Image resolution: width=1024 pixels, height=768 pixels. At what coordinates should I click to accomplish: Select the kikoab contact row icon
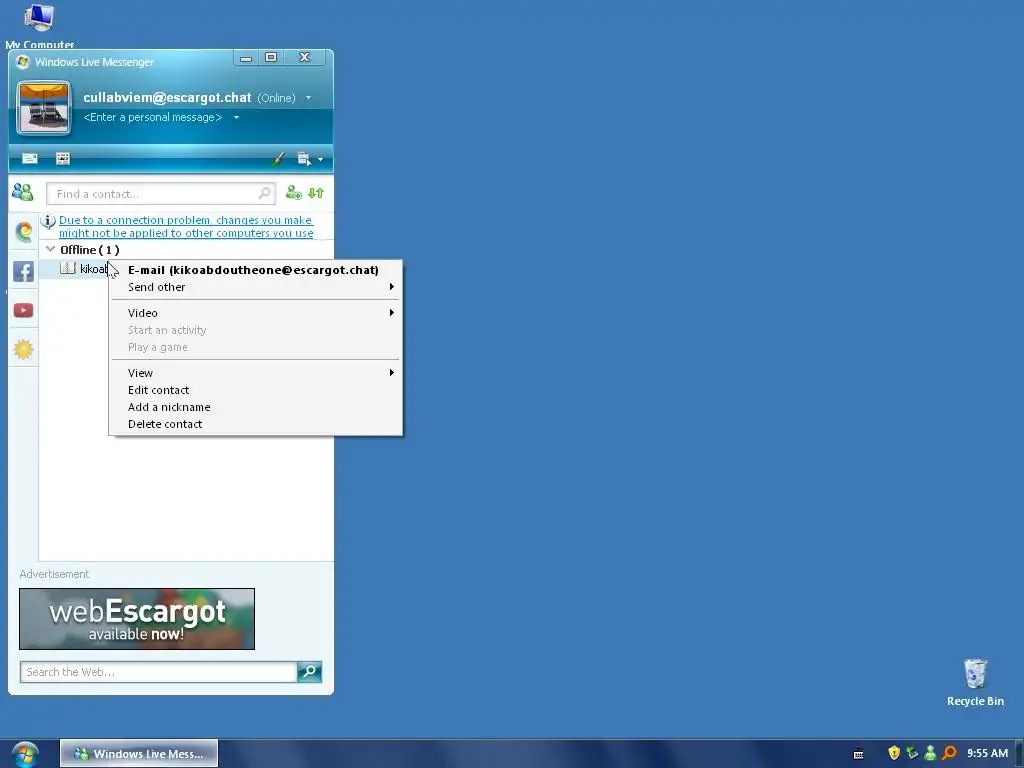pos(68,268)
